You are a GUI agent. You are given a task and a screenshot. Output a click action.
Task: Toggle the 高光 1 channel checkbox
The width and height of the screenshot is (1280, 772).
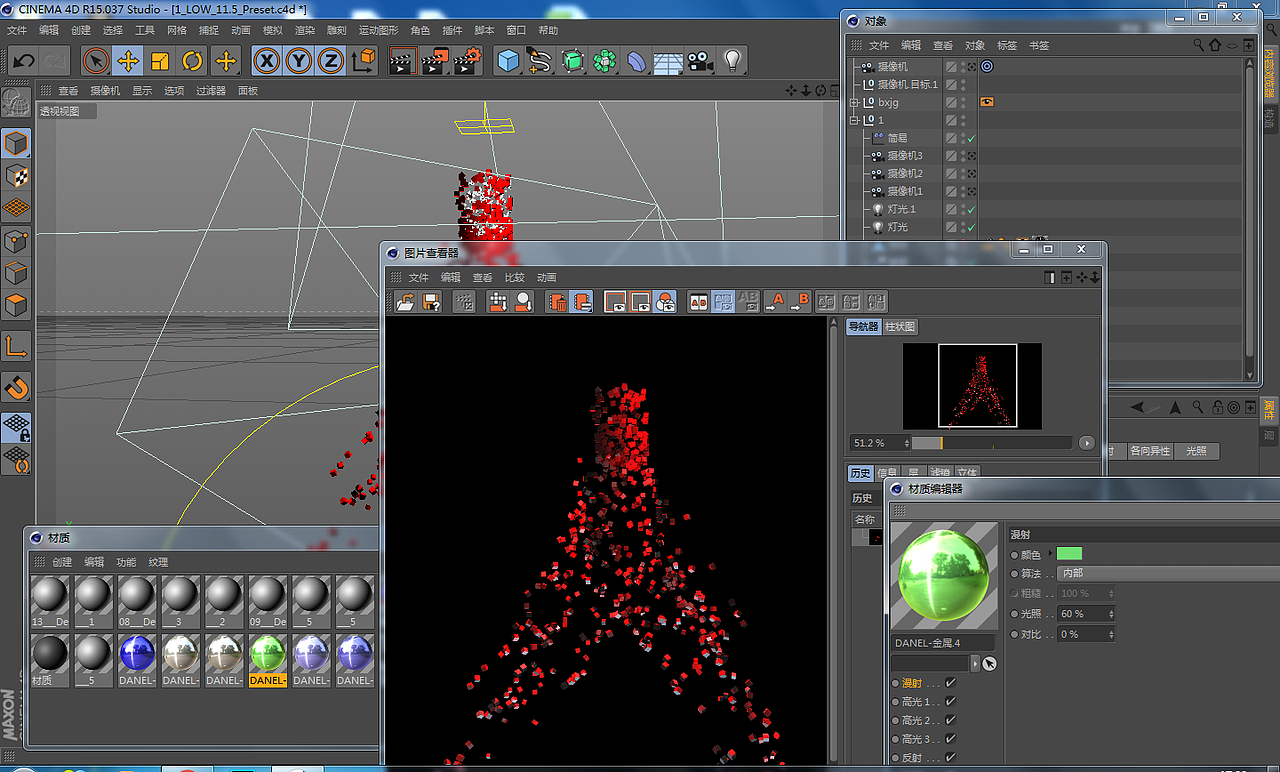[x=950, y=702]
